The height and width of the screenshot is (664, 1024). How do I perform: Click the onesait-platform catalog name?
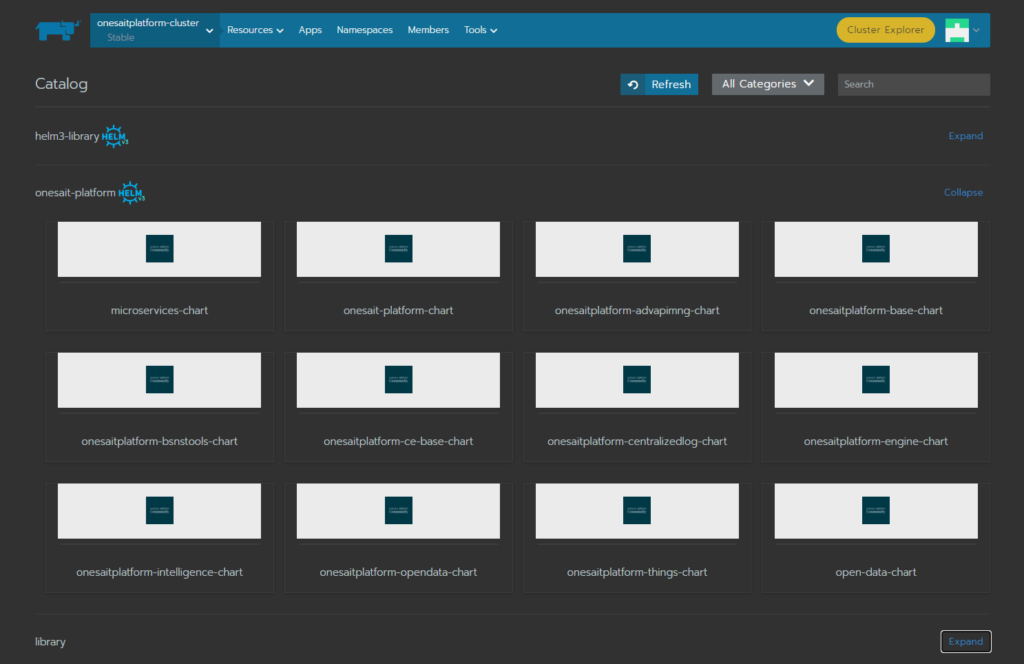(75, 193)
